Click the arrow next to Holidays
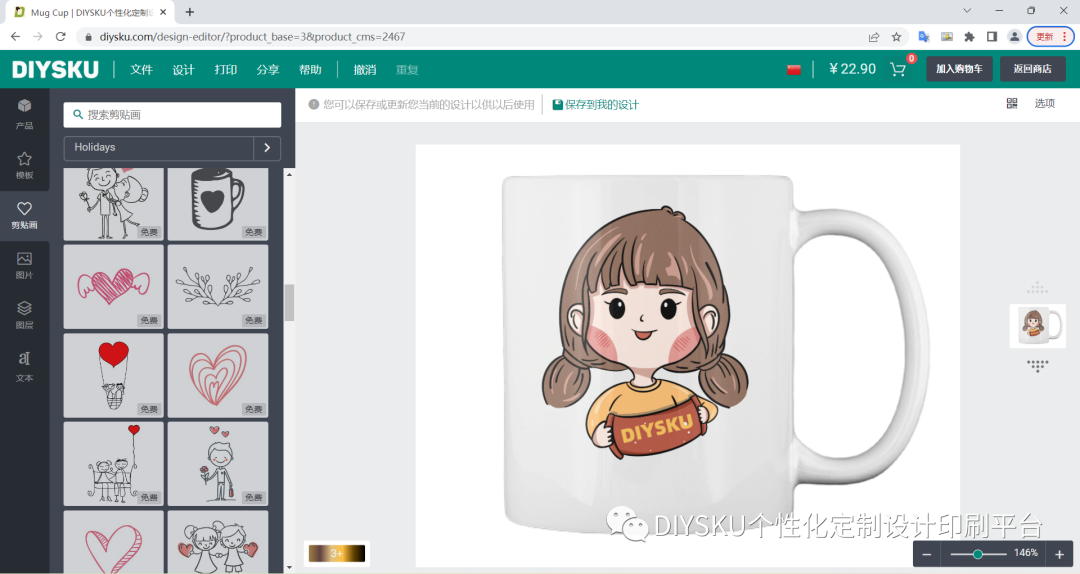 point(267,147)
